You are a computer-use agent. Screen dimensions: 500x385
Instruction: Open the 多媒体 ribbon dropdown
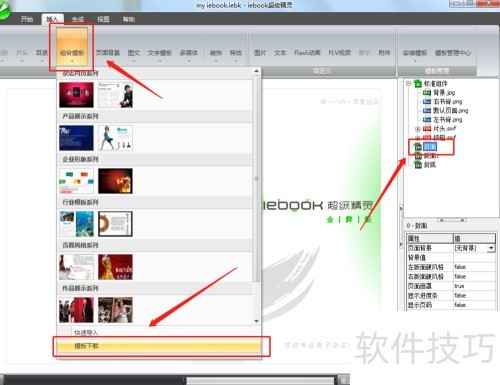click(189, 55)
